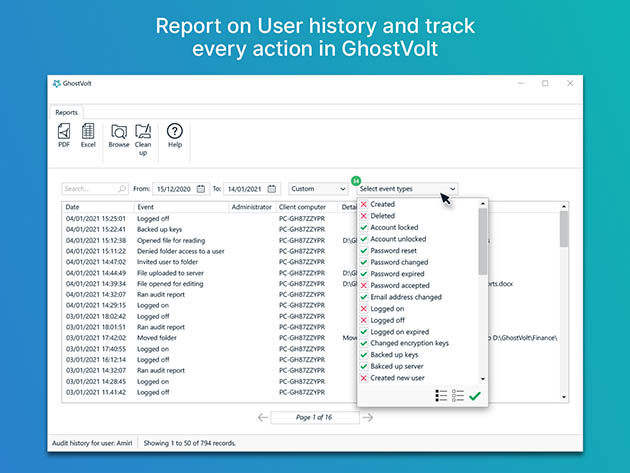Click the table scrollbar up arrow
Image resolution: width=630 pixels, height=473 pixels.
pos(564,207)
